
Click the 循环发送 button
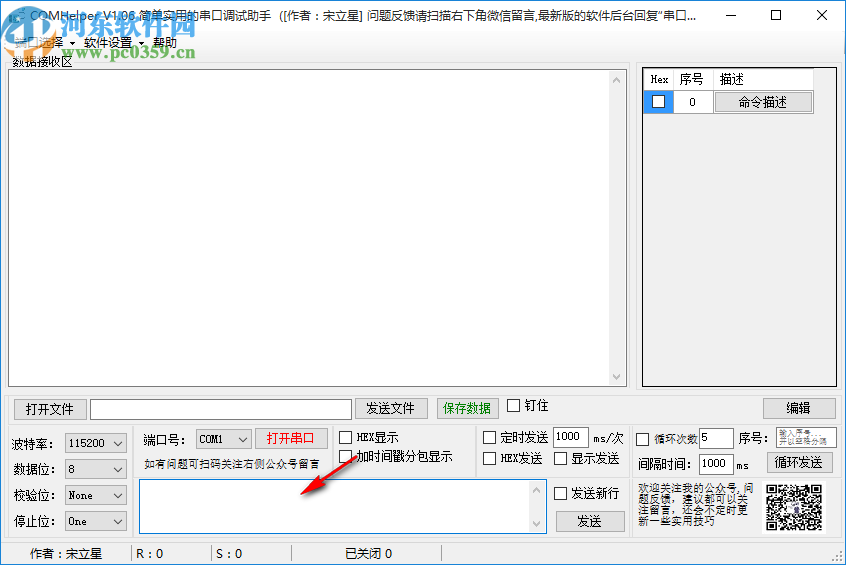tap(799, 462)
